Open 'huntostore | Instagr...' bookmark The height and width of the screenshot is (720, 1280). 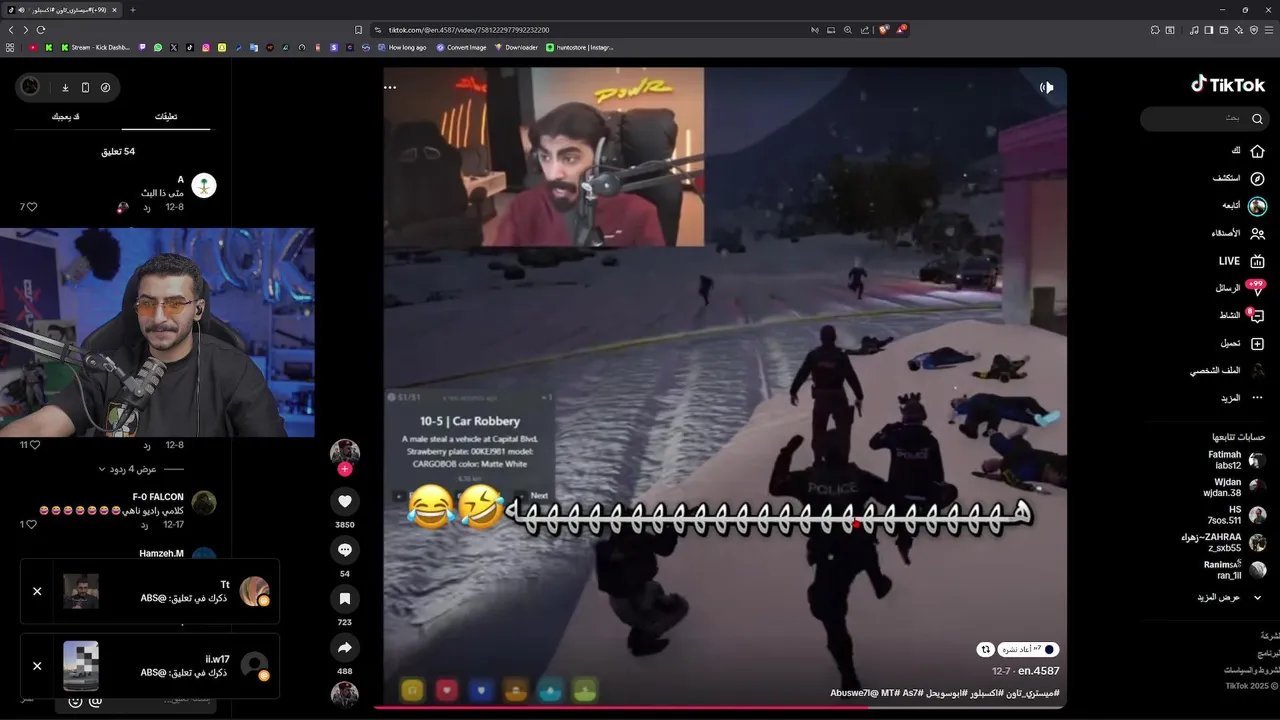pos(580,47)
